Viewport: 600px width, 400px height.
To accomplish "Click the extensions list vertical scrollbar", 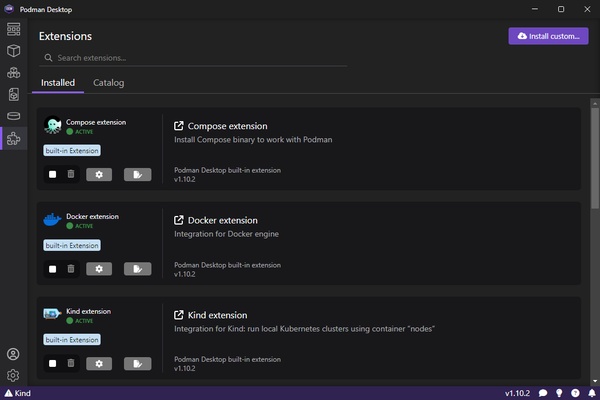I will 595,158.
